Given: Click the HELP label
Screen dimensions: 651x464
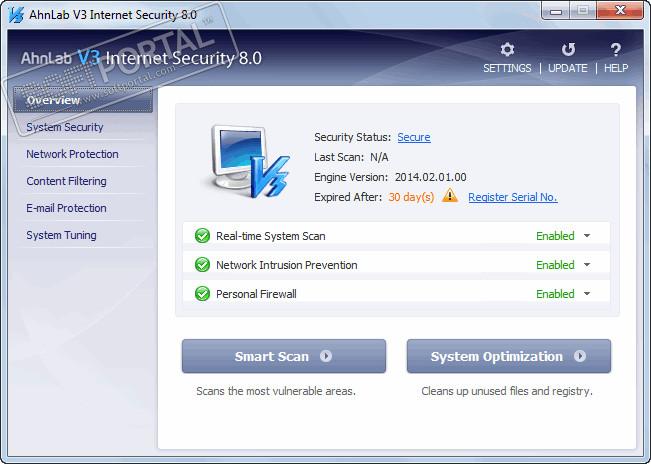Looking at the screenshot, I should [616, 68].
